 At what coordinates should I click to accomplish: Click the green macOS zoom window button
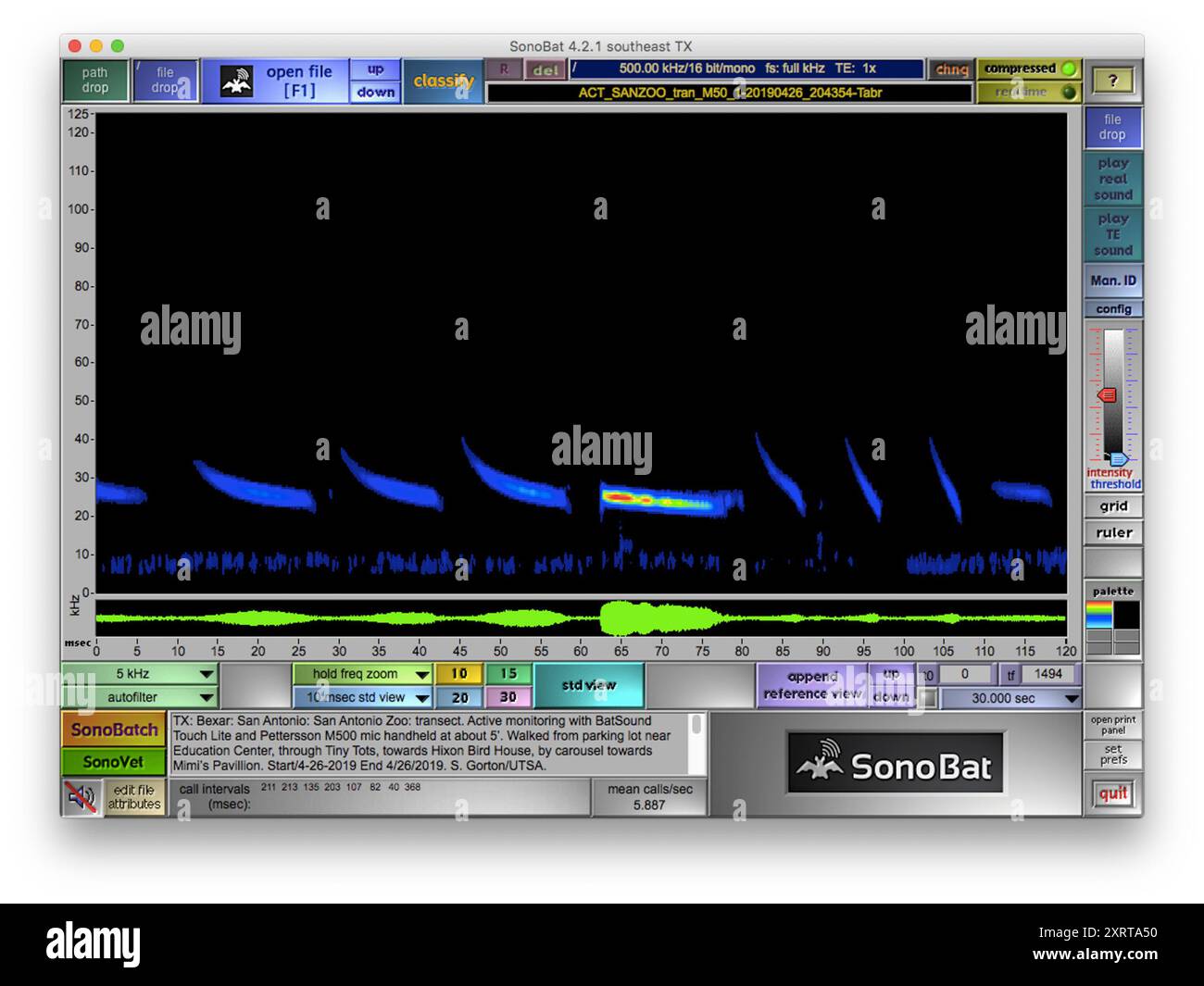pos(118,45)
